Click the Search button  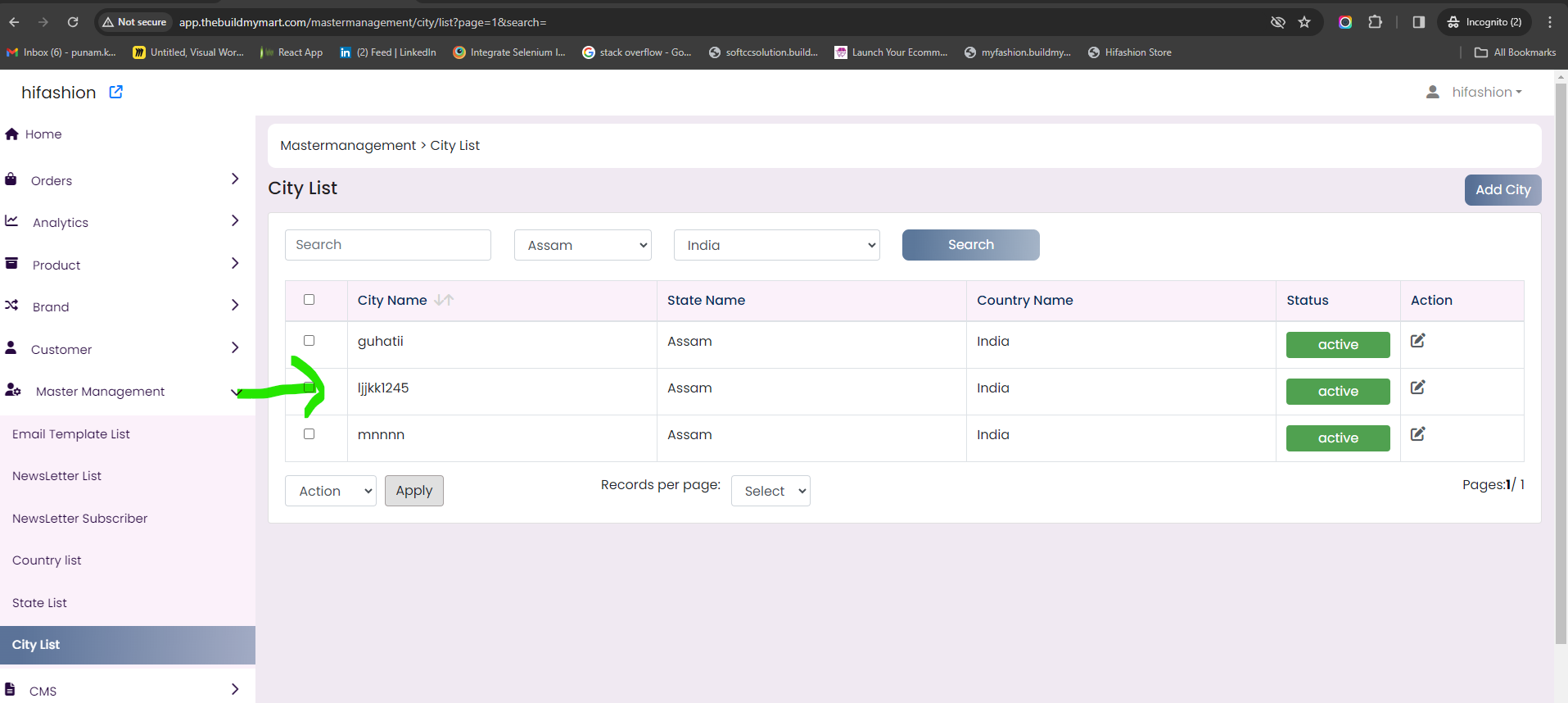coord(971,245)
